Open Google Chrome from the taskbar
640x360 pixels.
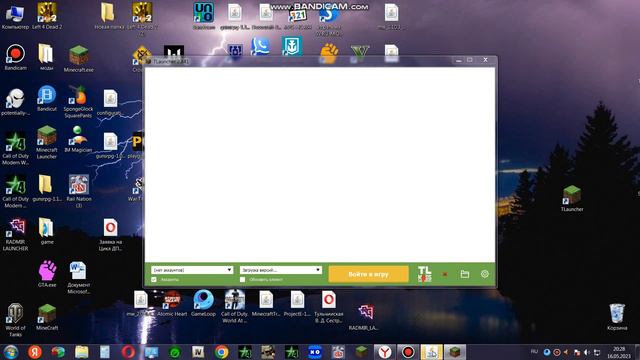point(221,352)
